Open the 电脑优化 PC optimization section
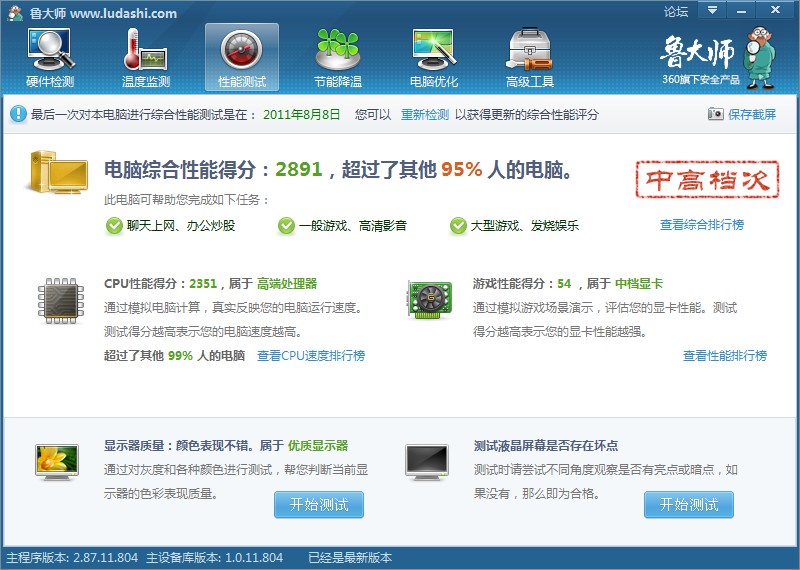The height and width of the screenshot is (570, 800). pos(434,58)
